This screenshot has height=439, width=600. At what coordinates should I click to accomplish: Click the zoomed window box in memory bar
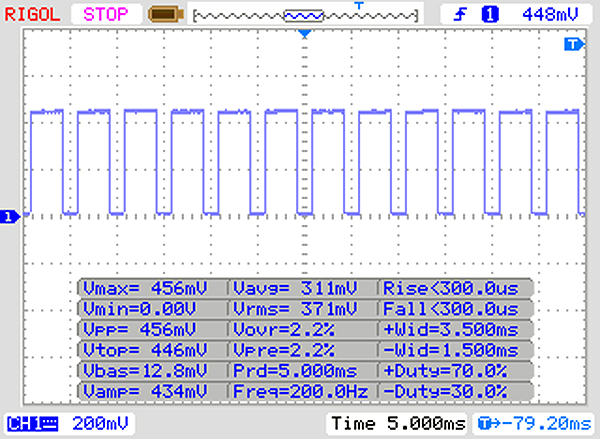(x=303, y=16)
